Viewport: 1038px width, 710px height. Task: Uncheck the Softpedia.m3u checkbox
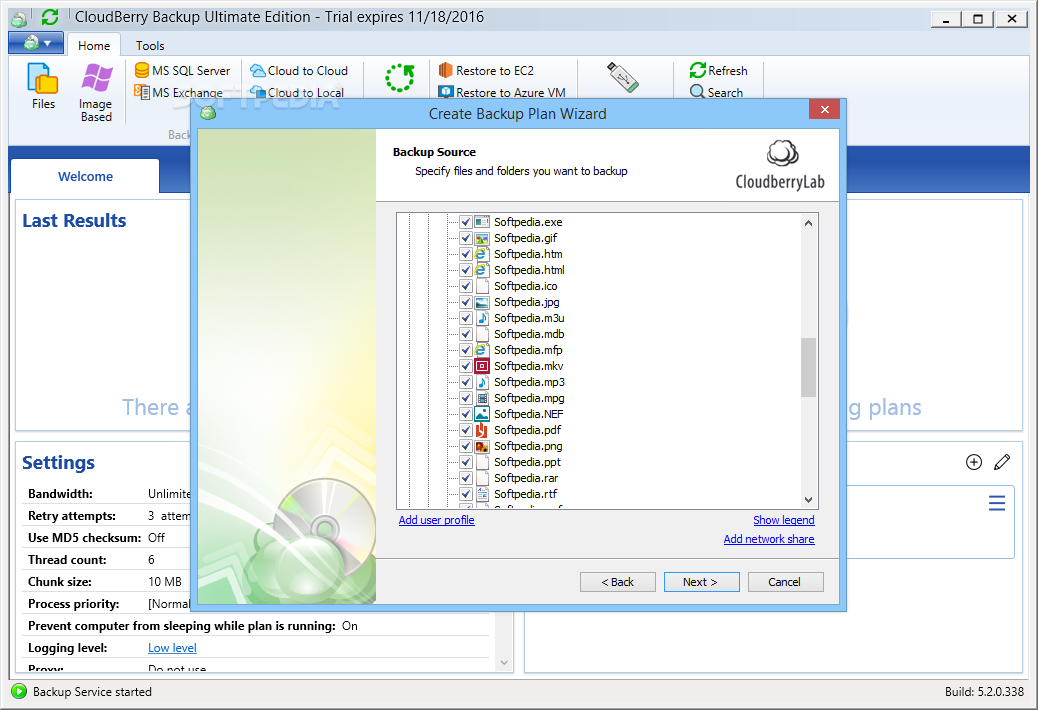(466, 318)
